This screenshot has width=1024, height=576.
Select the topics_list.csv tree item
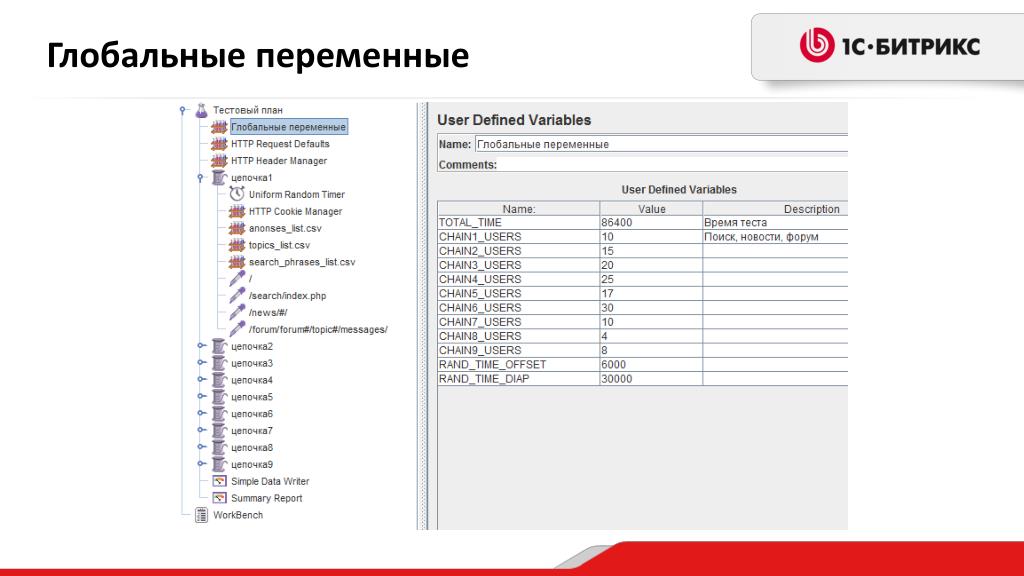279,245
